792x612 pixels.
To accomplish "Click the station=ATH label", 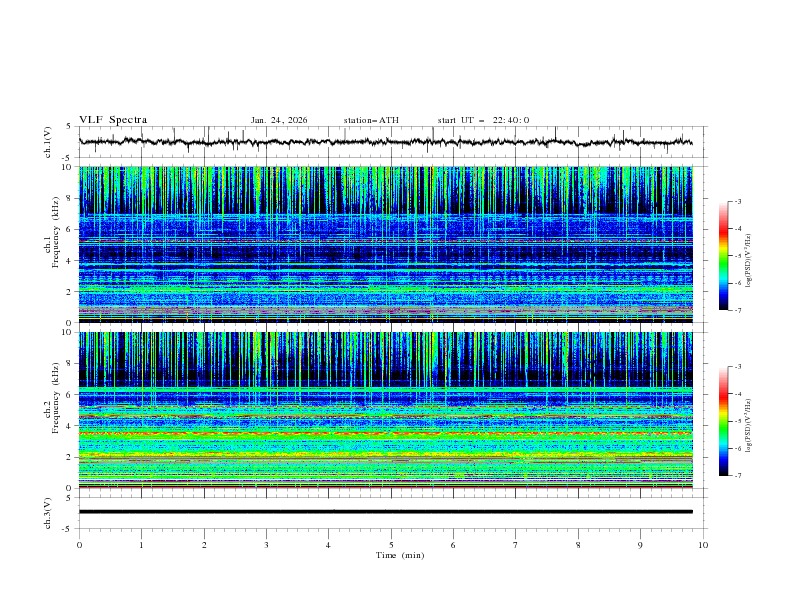I will click(371, 120).
